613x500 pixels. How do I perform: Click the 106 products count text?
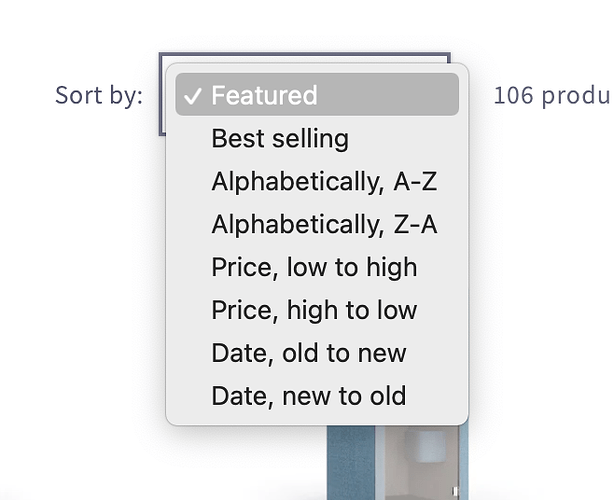(x=551, y=96)
